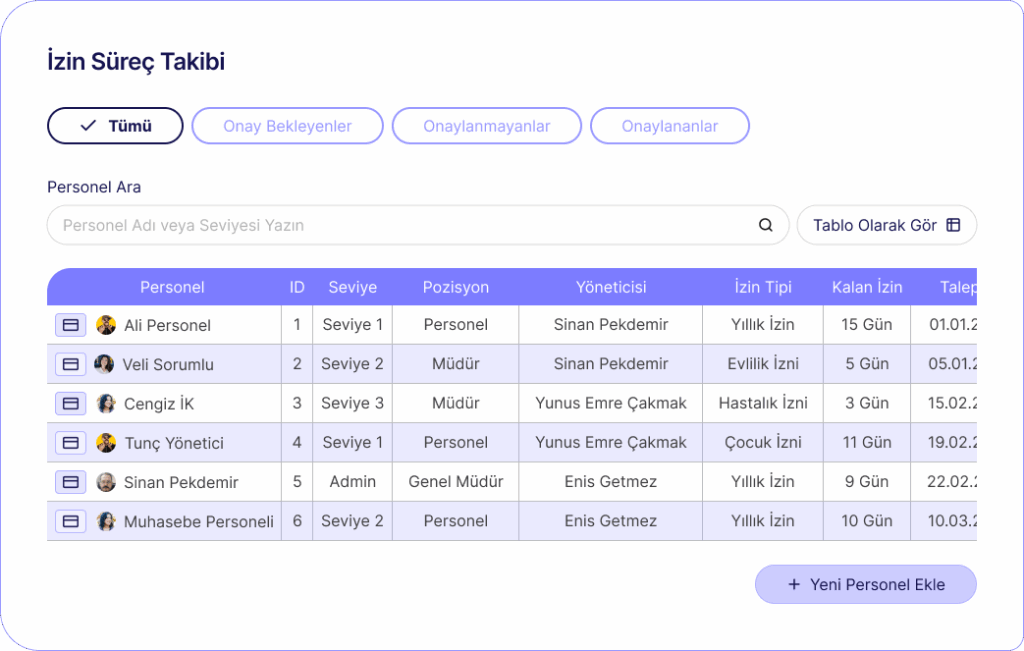
Task: Switch to Onaylananlar filter
Action: click(x=669, y=126)
